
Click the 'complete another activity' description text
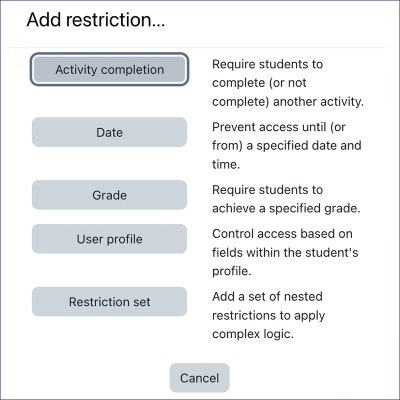pyautogui.click(x=288, y=83)
